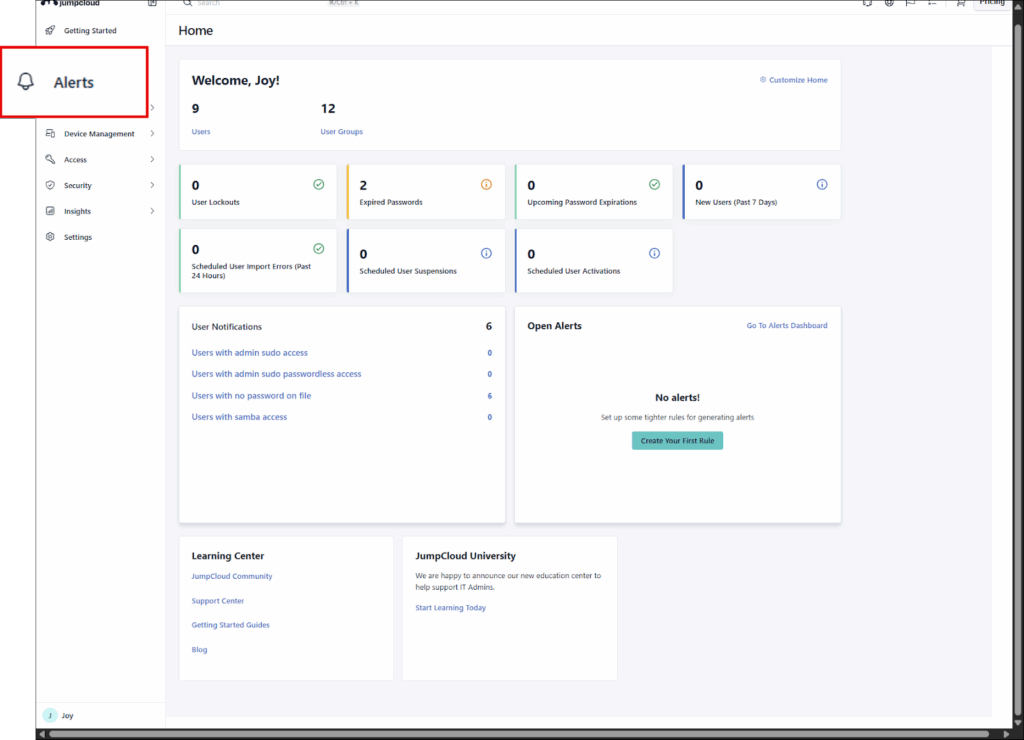This screenshot has height=740, width=1024.
Task: Open the Go To Alerts Dashboard link
Action: [x=786, y=326]
